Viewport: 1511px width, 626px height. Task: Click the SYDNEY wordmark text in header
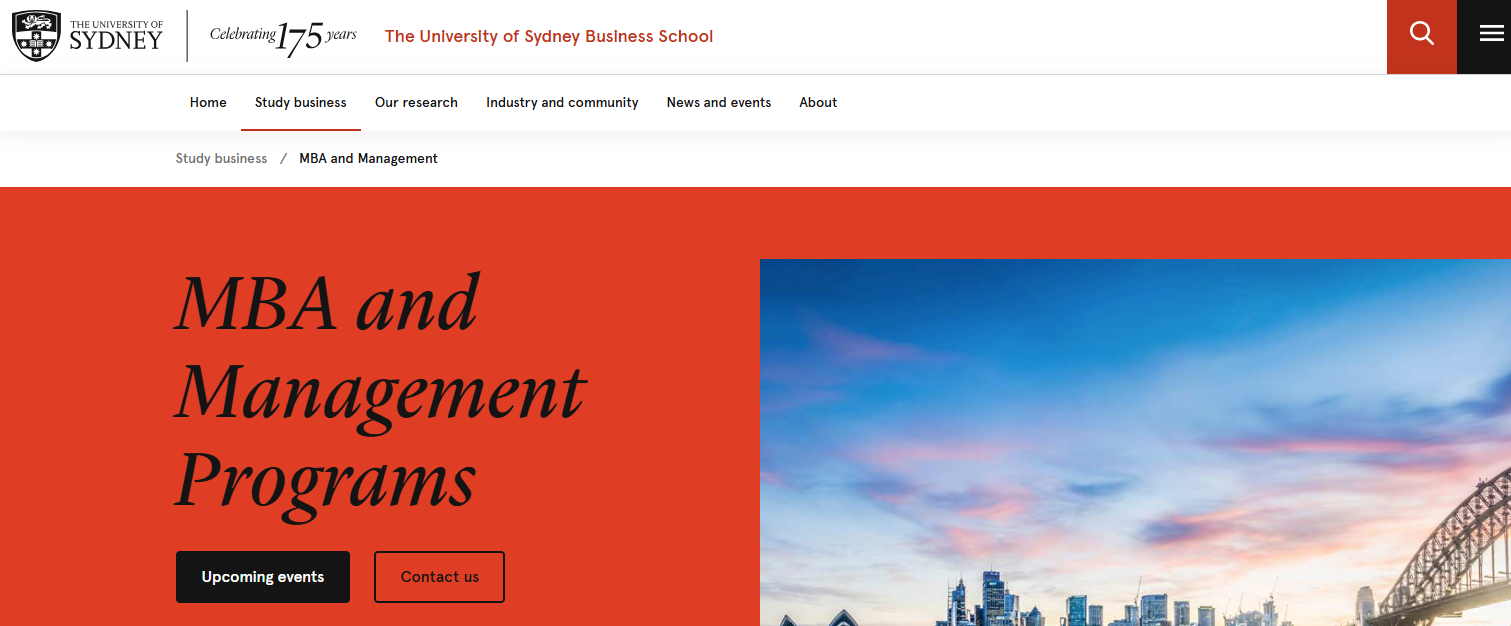(115, 42)
